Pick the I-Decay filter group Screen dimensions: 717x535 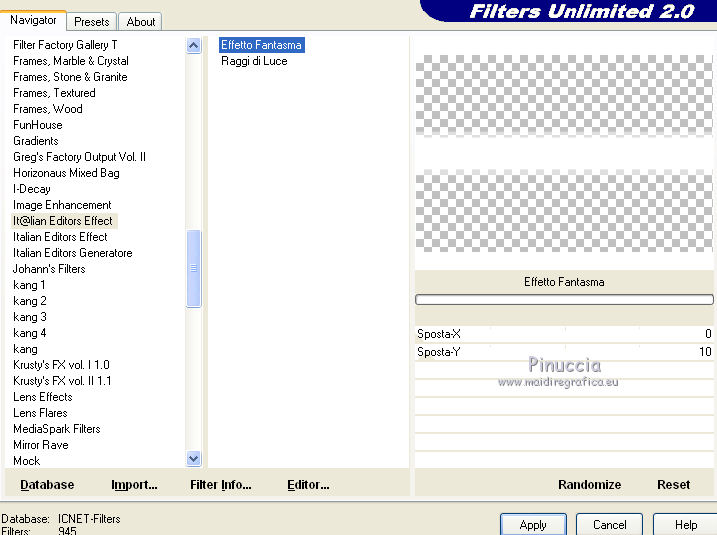pos(32,189)
